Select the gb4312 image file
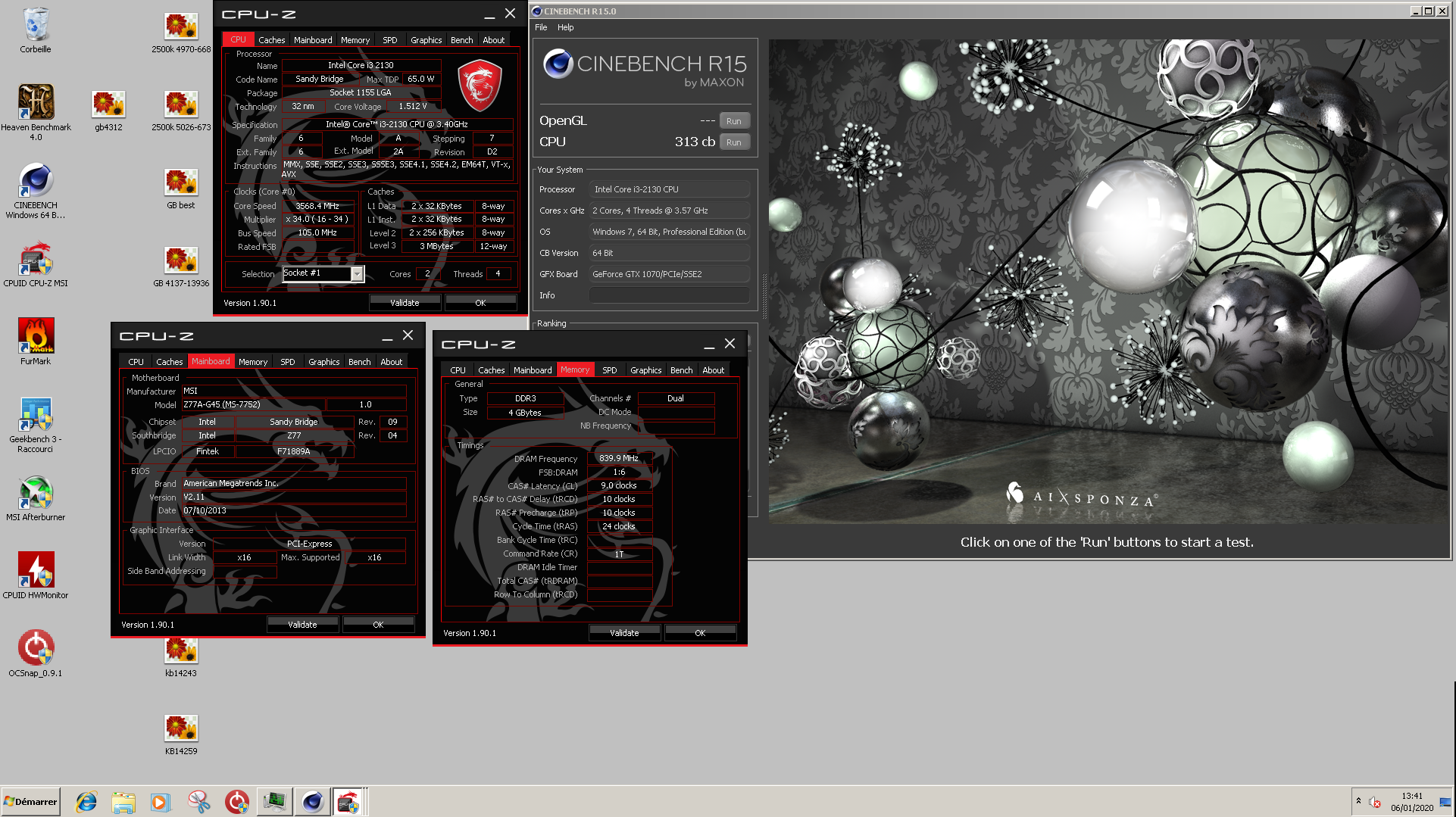Screen dimensions: 1456x817 pyautogui.click(x=108, y=111)
